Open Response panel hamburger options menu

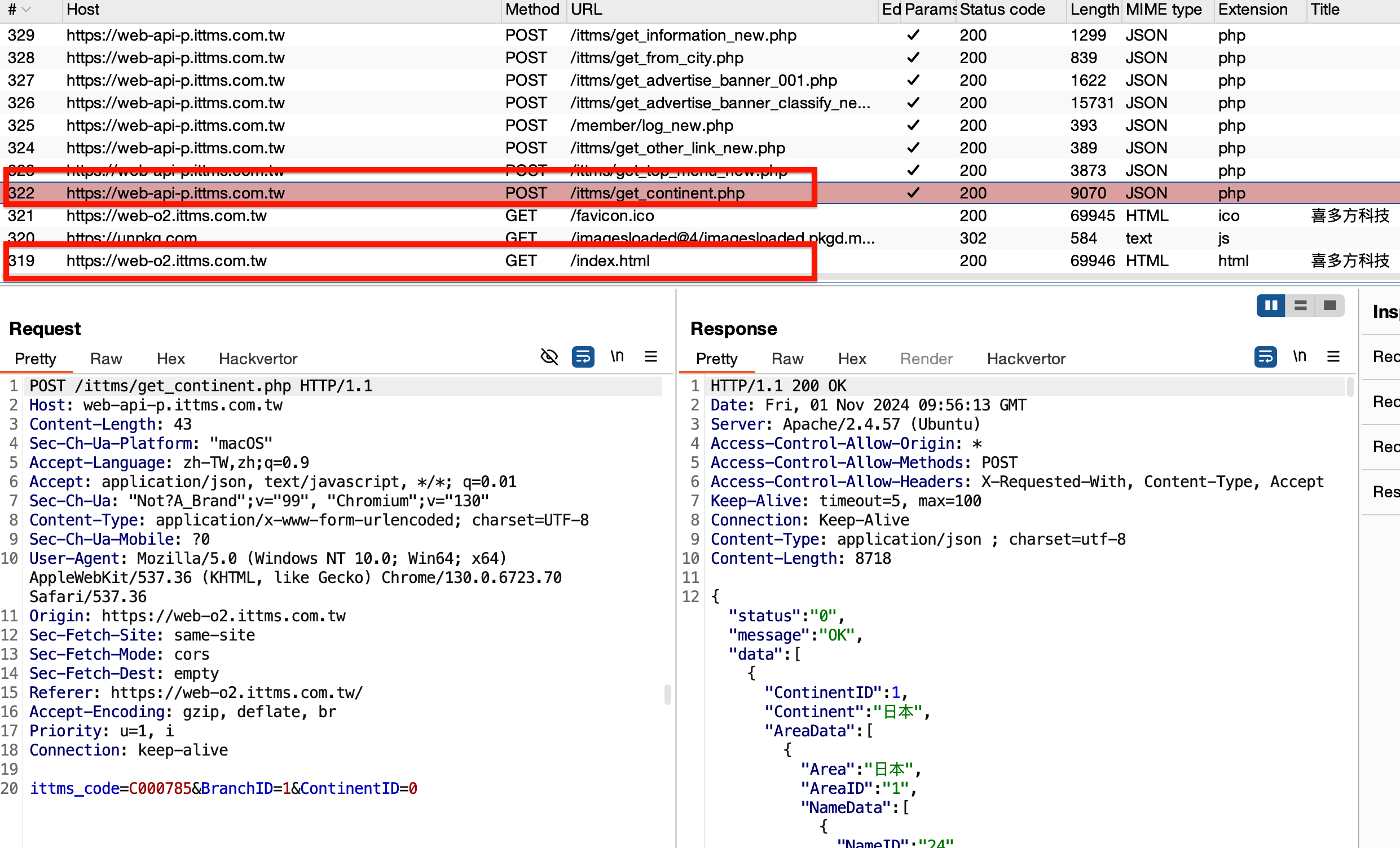1333,357
